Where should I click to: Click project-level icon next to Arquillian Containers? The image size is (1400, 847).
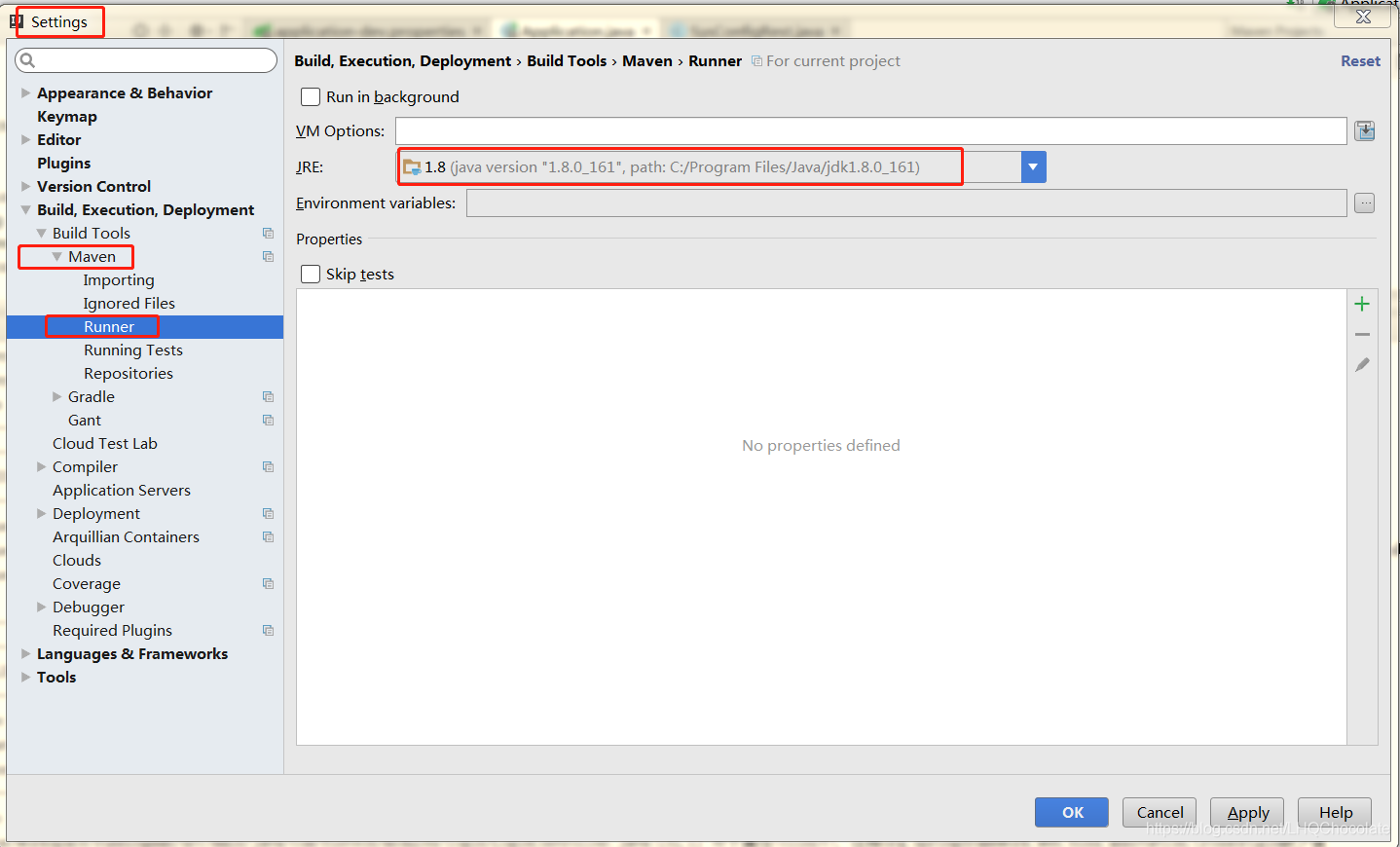268,537
